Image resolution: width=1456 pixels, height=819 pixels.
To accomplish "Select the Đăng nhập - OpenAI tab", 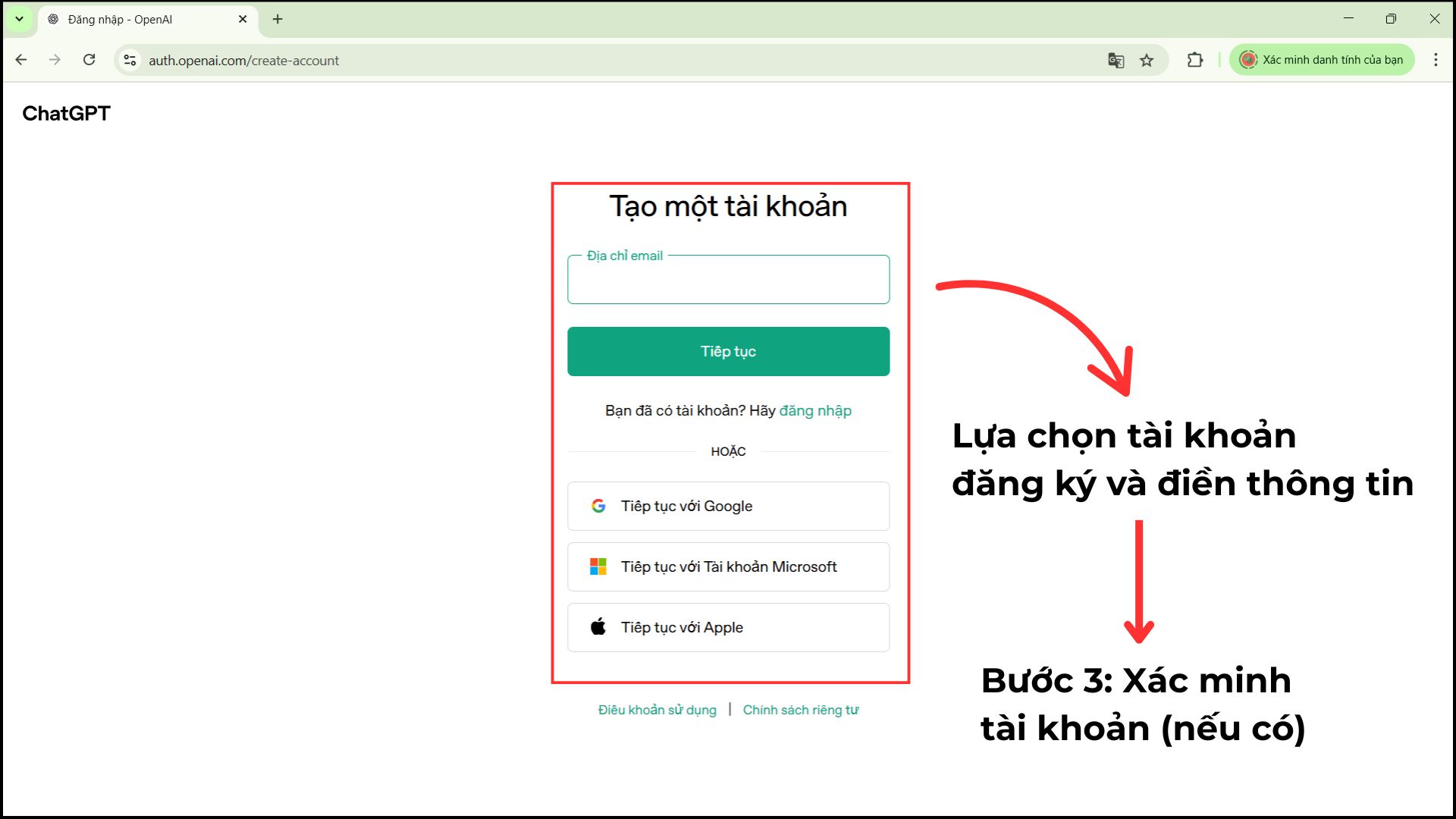I will [148, 20].
